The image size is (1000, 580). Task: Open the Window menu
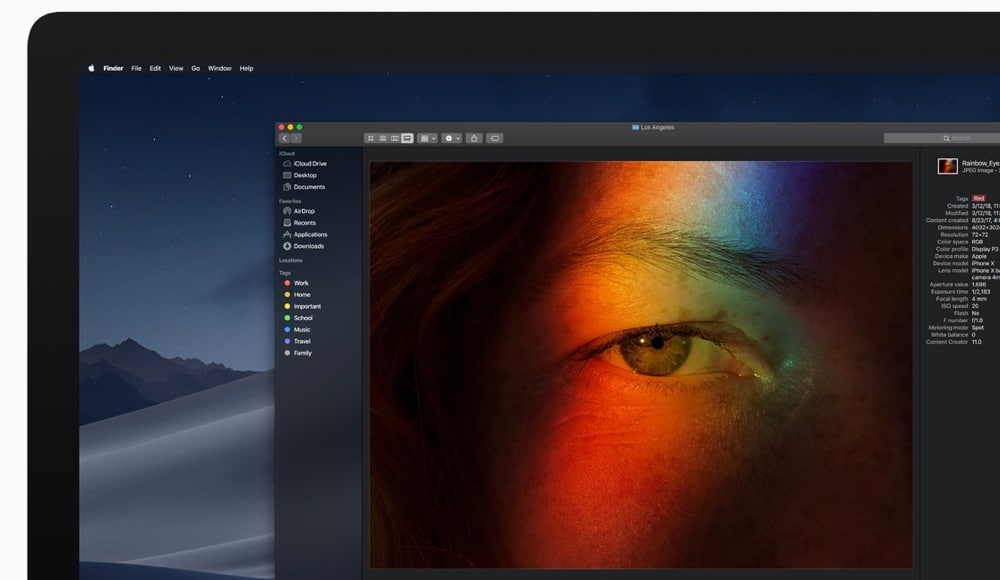[x=219, y=68]
